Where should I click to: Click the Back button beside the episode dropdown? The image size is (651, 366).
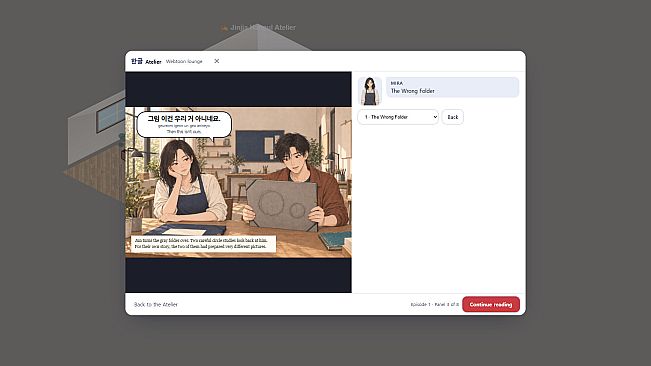click(453, 117)
